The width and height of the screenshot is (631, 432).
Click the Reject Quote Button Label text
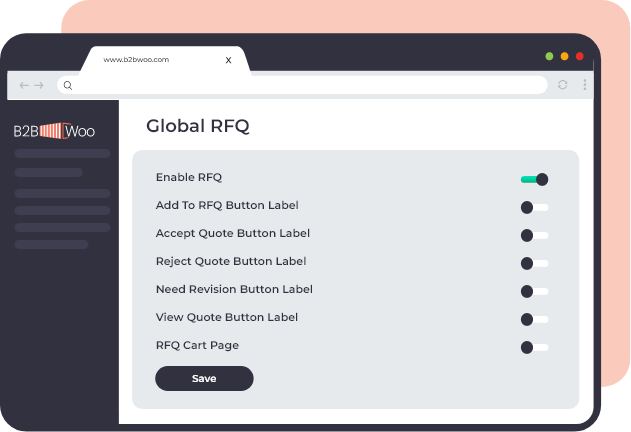tap(231, 261)
